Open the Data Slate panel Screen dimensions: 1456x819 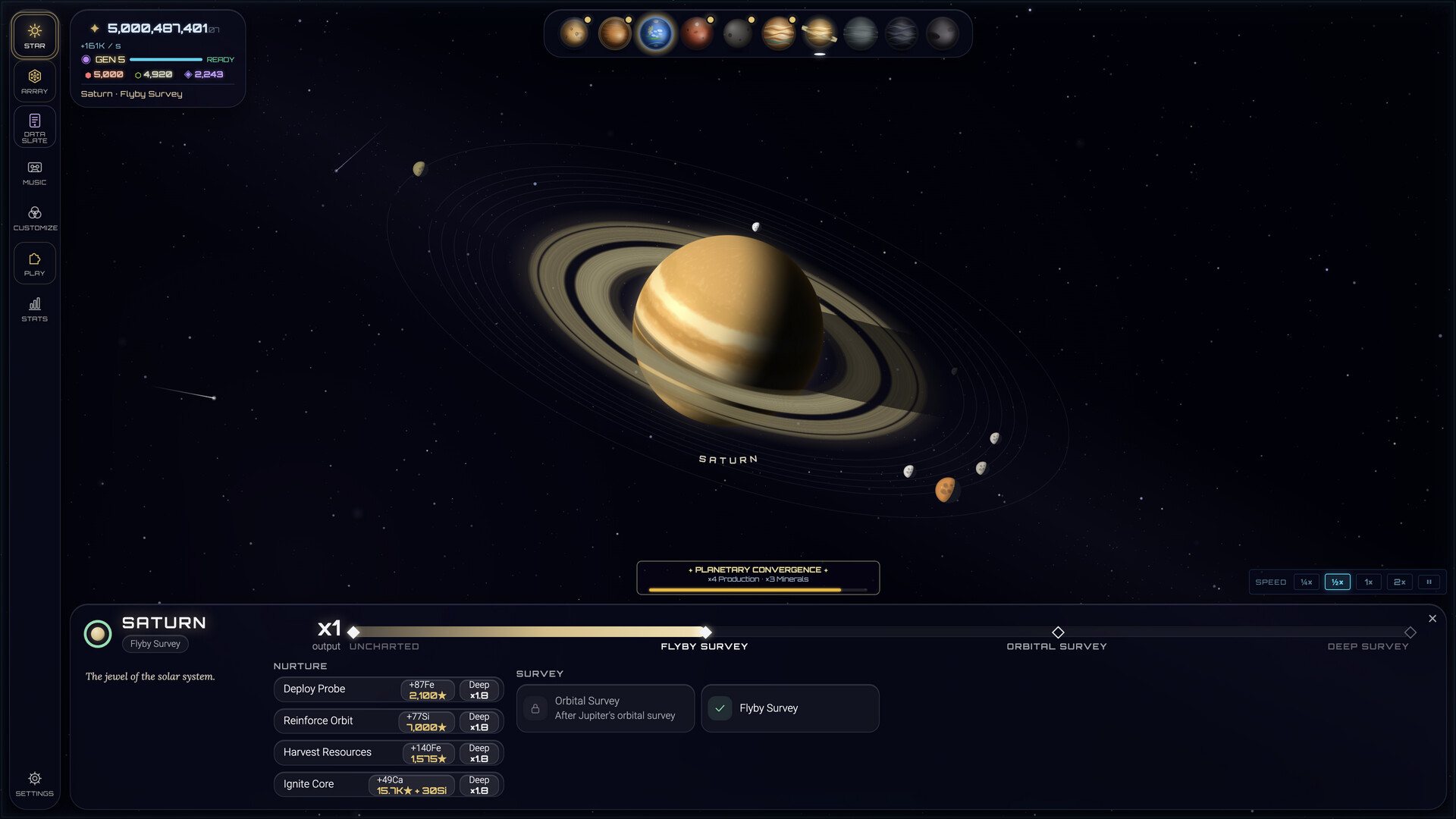pos(34,127)
